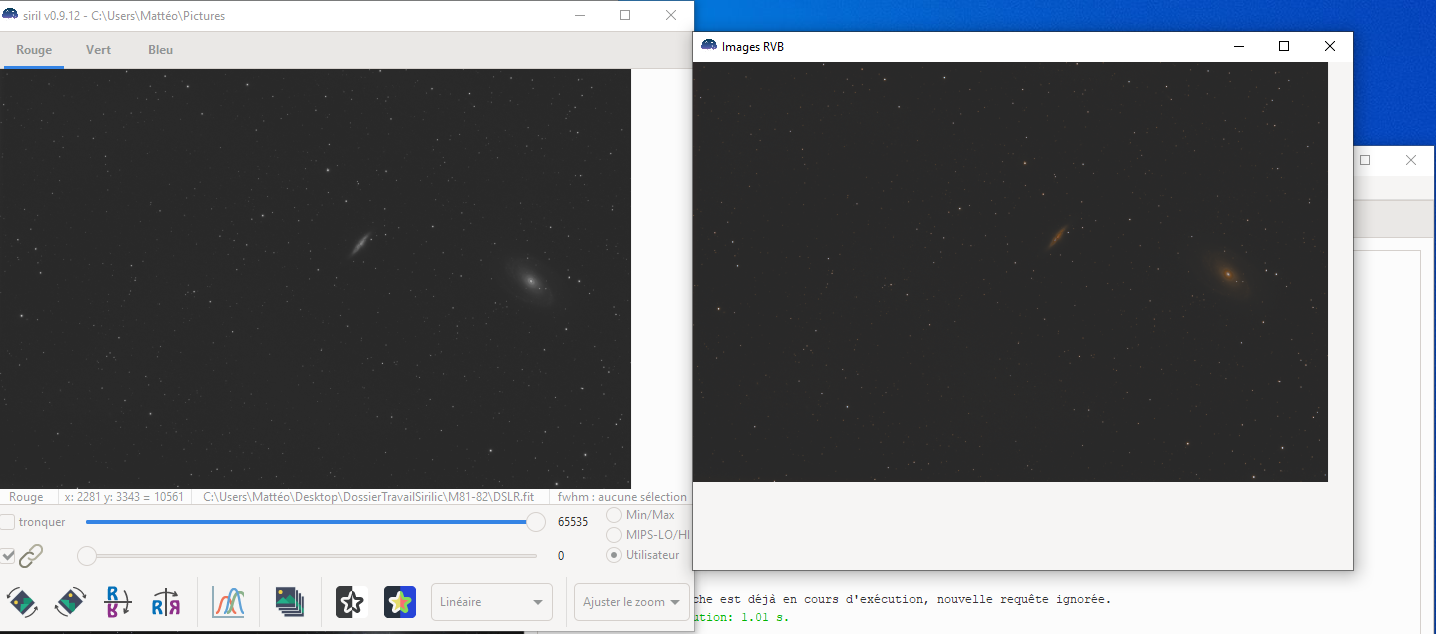Rotate the image 90° counter-clockwise
Viewport: 1436px width, 634px height.
(x=22, y=602)
